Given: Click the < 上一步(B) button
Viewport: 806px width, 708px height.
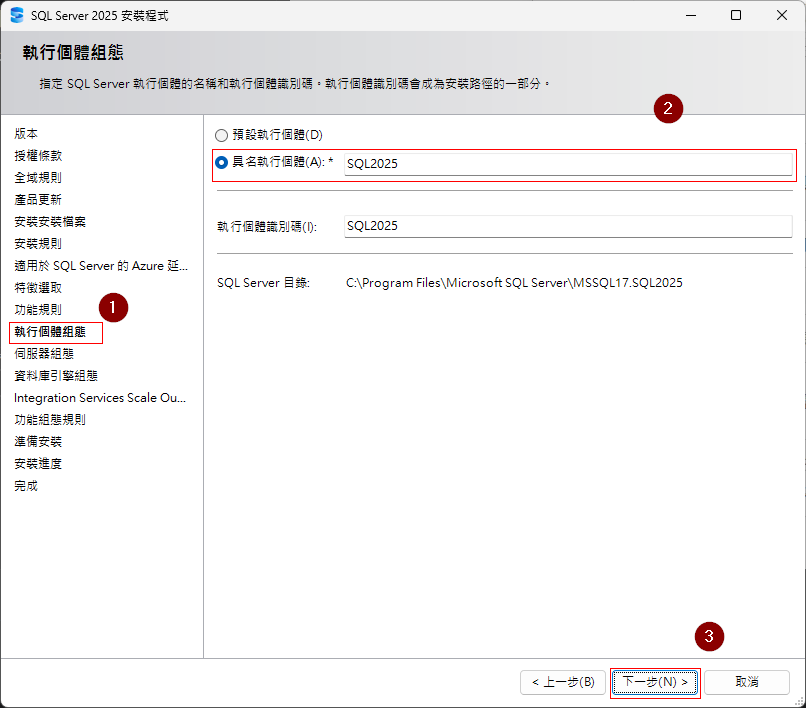Looking at the screenshot, I should click(563, 682).
